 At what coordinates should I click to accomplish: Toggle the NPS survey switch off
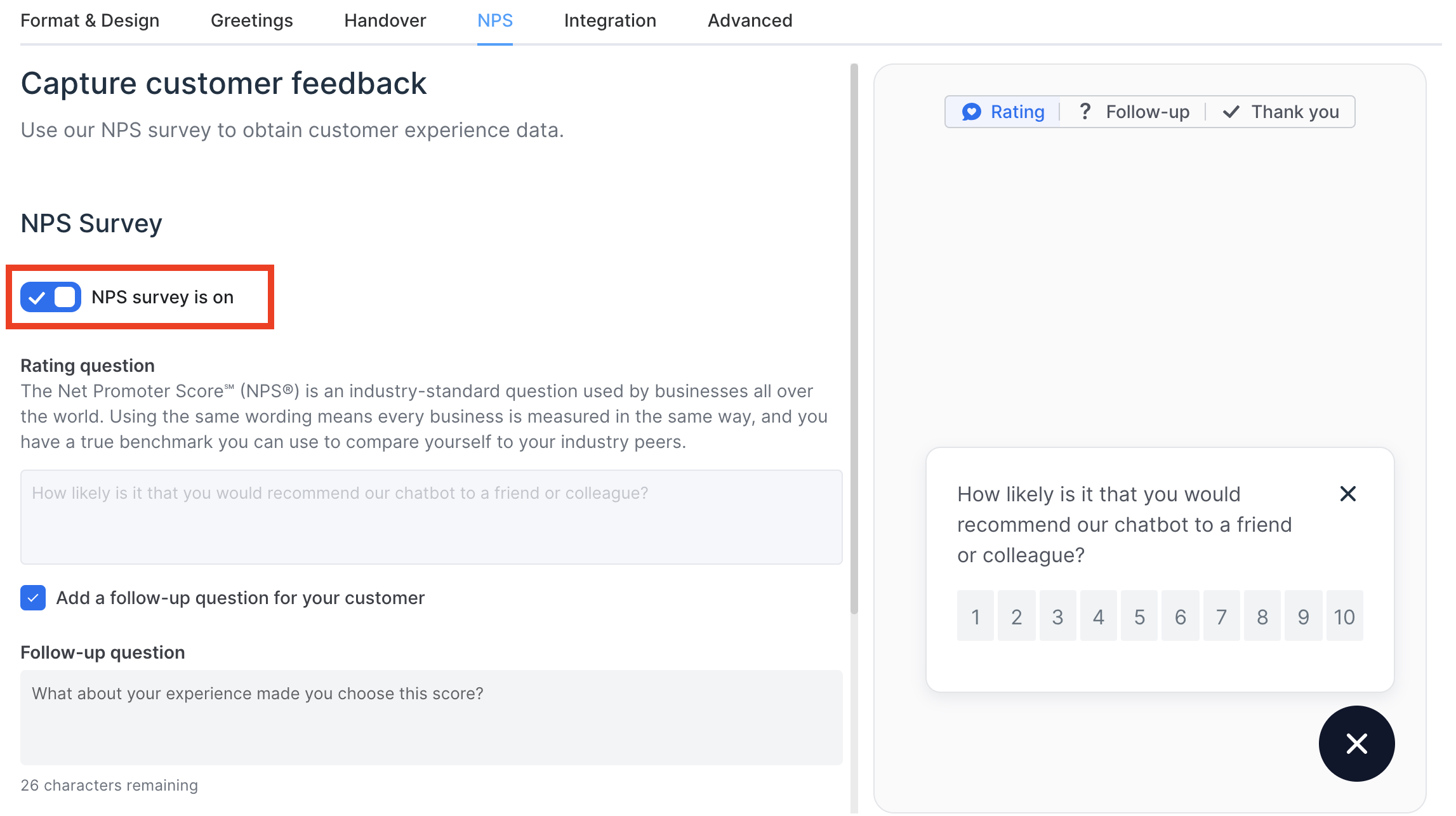[51, 297]
